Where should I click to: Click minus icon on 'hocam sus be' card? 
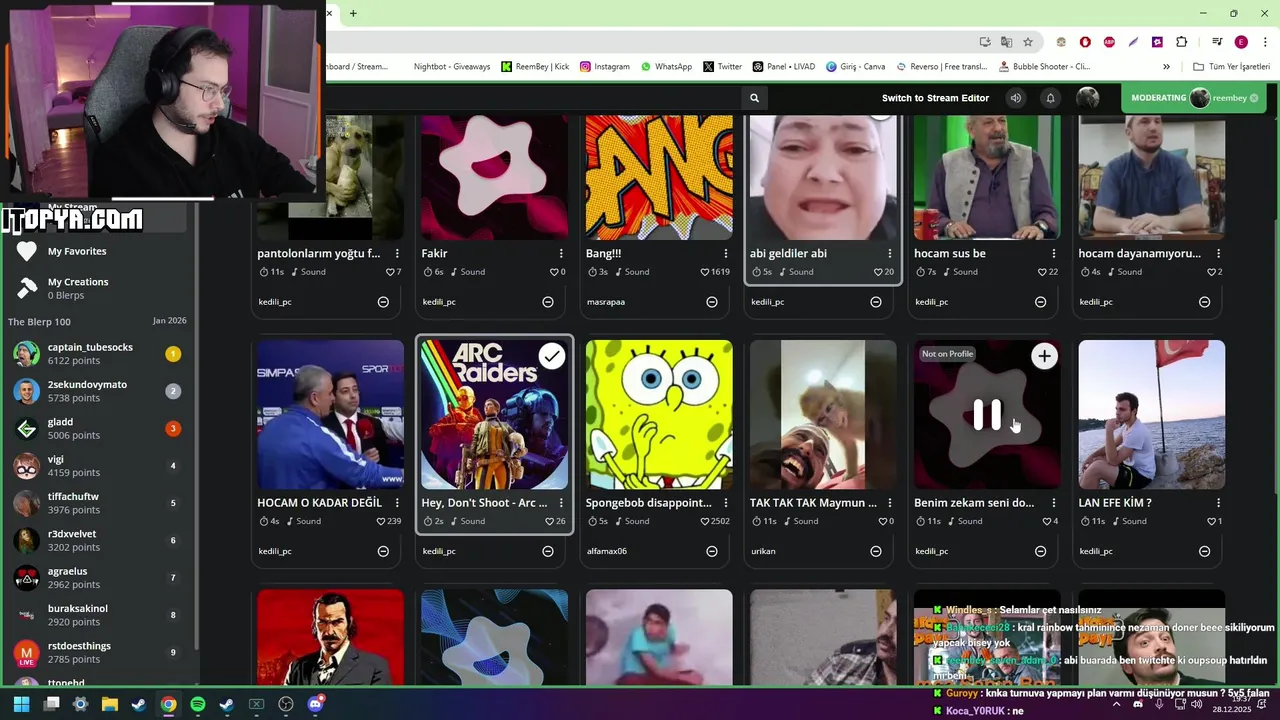point(1040,302)
